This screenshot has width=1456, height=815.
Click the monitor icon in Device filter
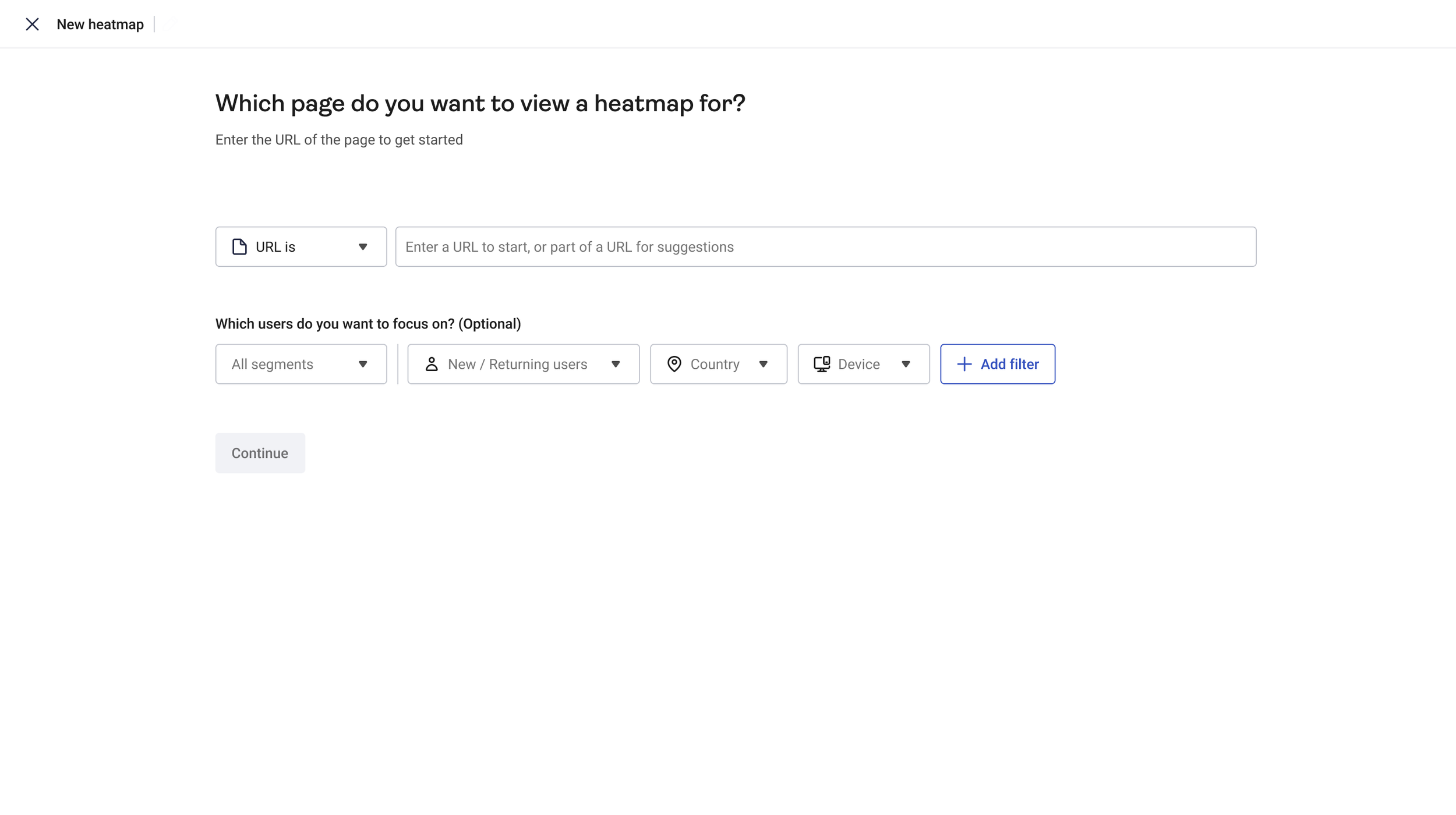(822, 364)
